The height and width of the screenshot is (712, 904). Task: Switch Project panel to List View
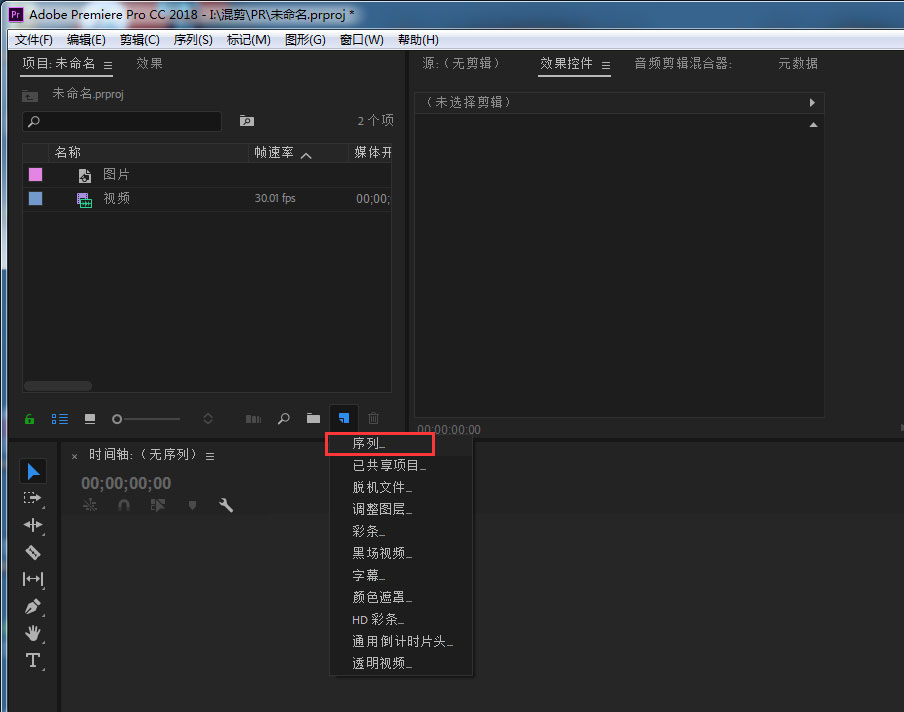[60, 419]
